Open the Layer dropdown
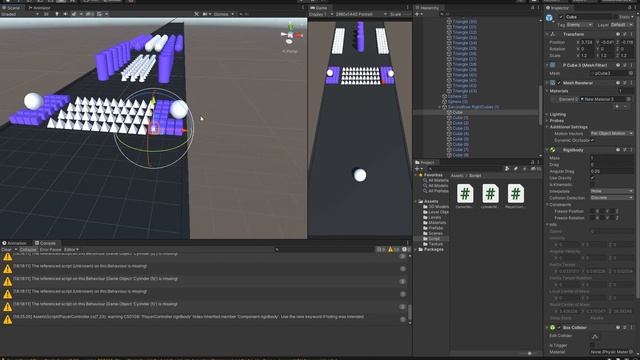The height and width of the screenshot is (360, 640). pyautogui.click(x=622, y=25)
